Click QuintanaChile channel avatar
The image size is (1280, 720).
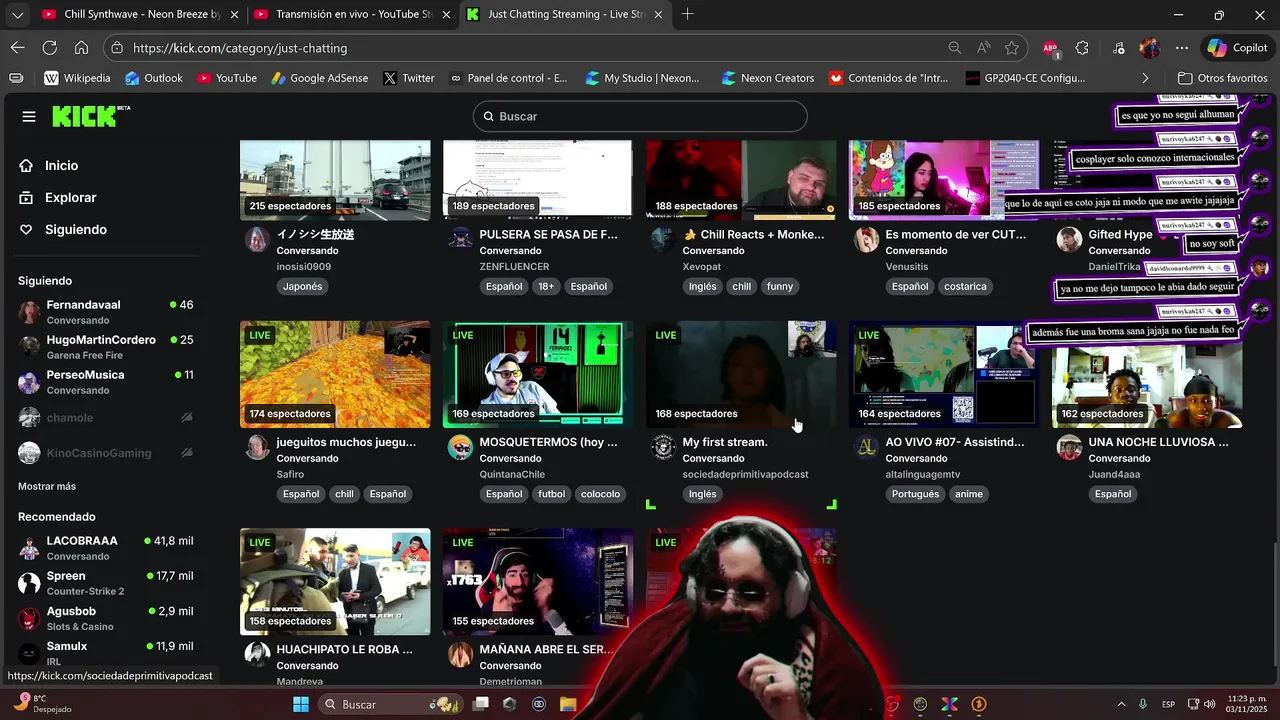(x=460, y=447)
